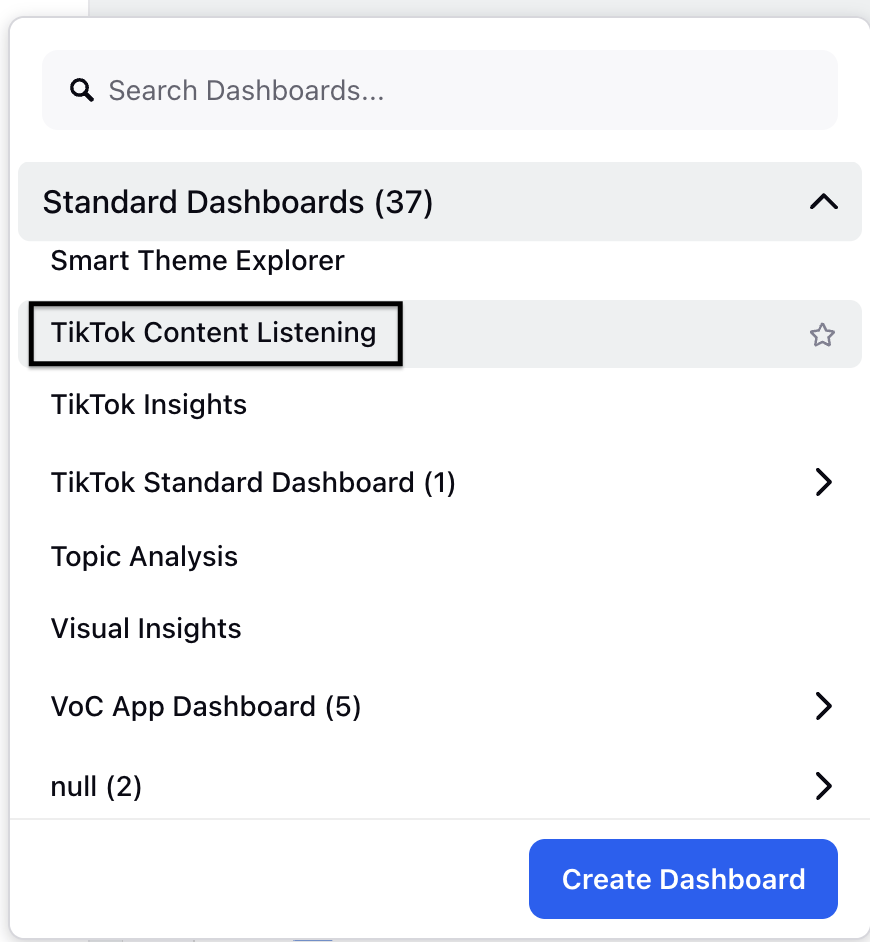Click the Standard Dashboards (37) header
This screenshot has width=870, height=942.
[440, 202]
